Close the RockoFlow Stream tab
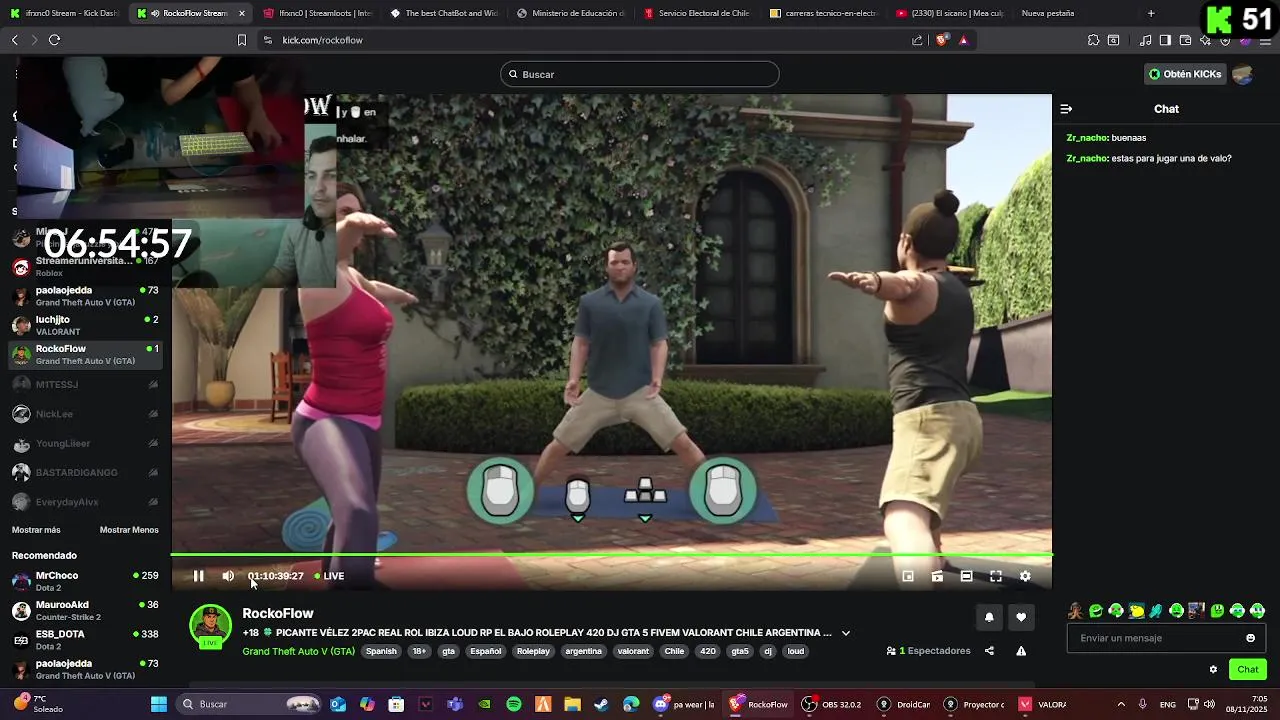This screenshot has height=720, width=1280. pyautogui.click(x=241, y=13)
